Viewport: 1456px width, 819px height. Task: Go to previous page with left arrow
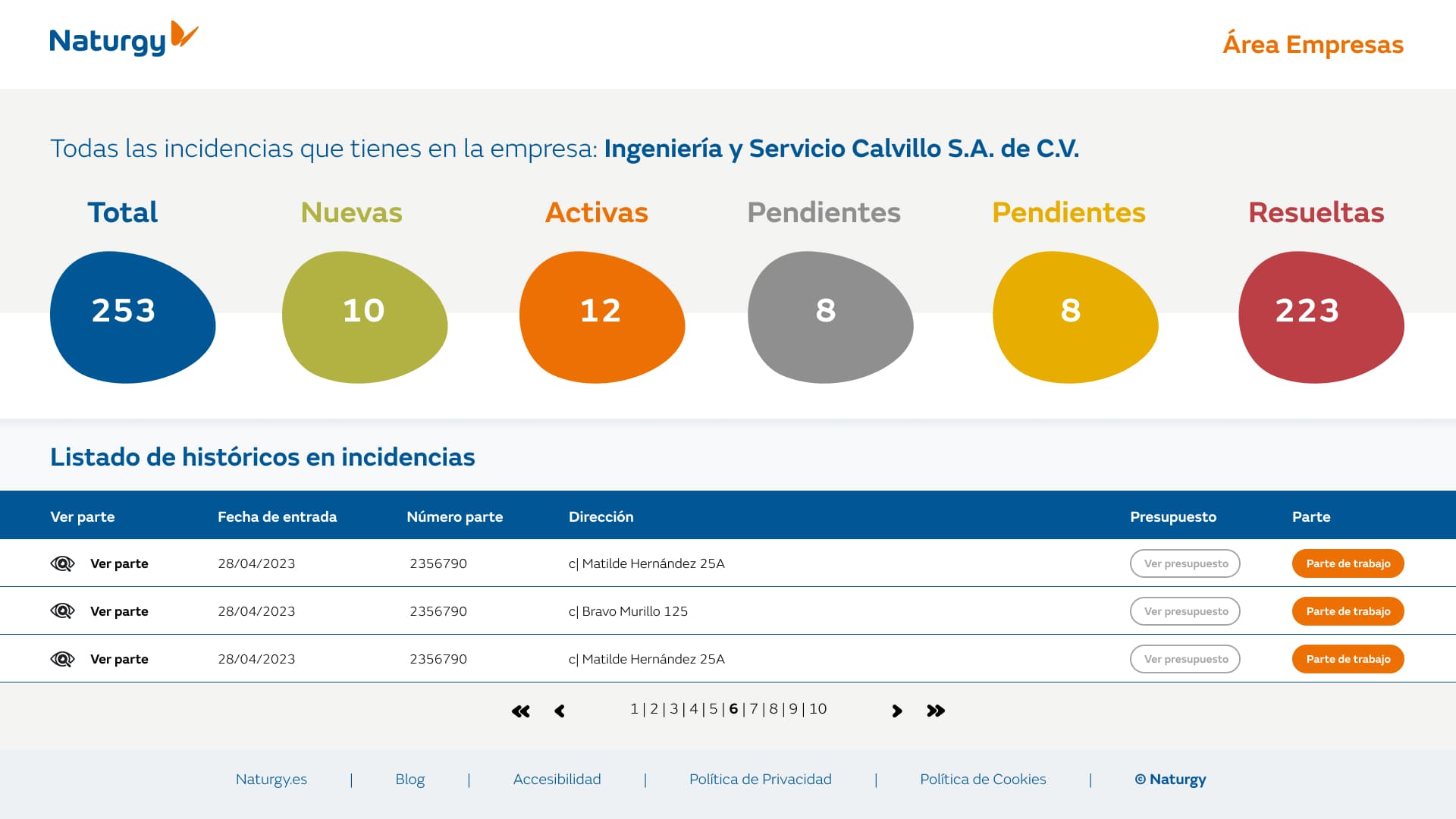[x=560, y=711]
